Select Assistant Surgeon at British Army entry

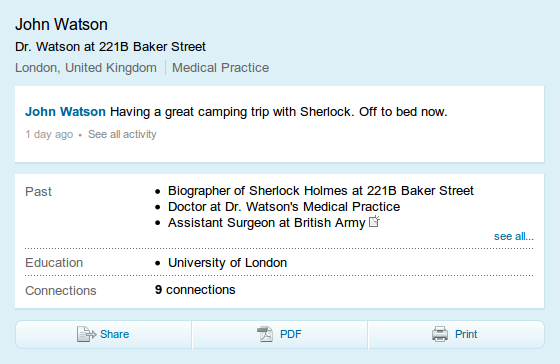[266, 223]
